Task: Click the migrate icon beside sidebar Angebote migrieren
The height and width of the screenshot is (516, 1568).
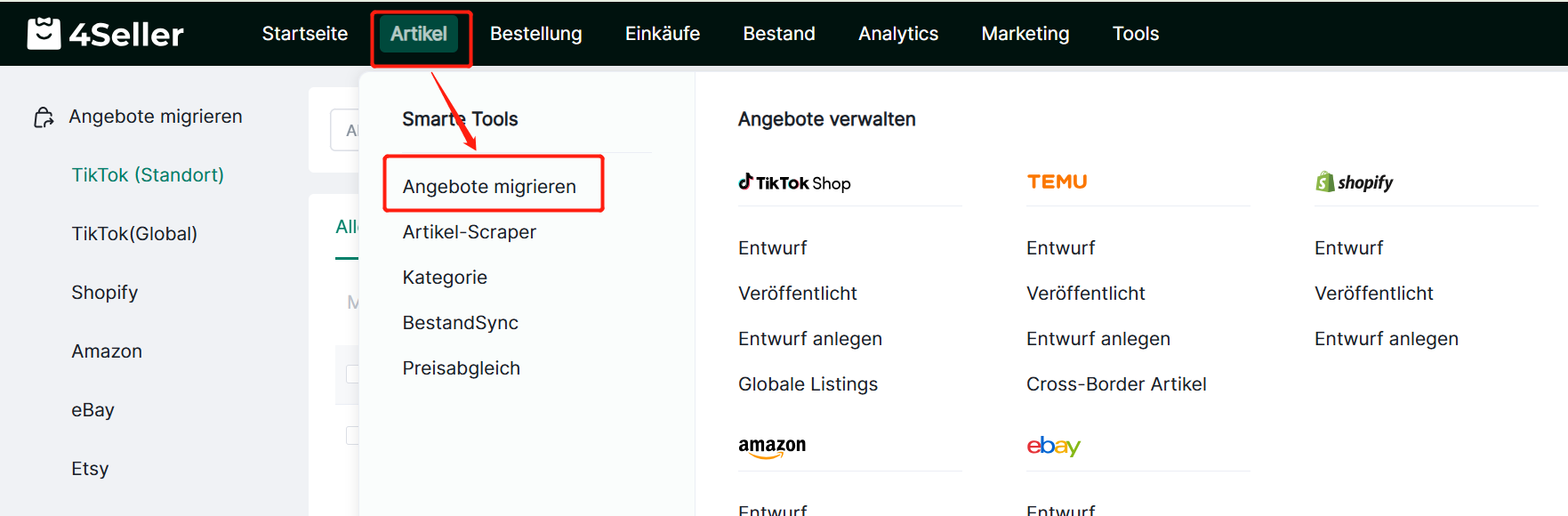Action: click(44, 117)
